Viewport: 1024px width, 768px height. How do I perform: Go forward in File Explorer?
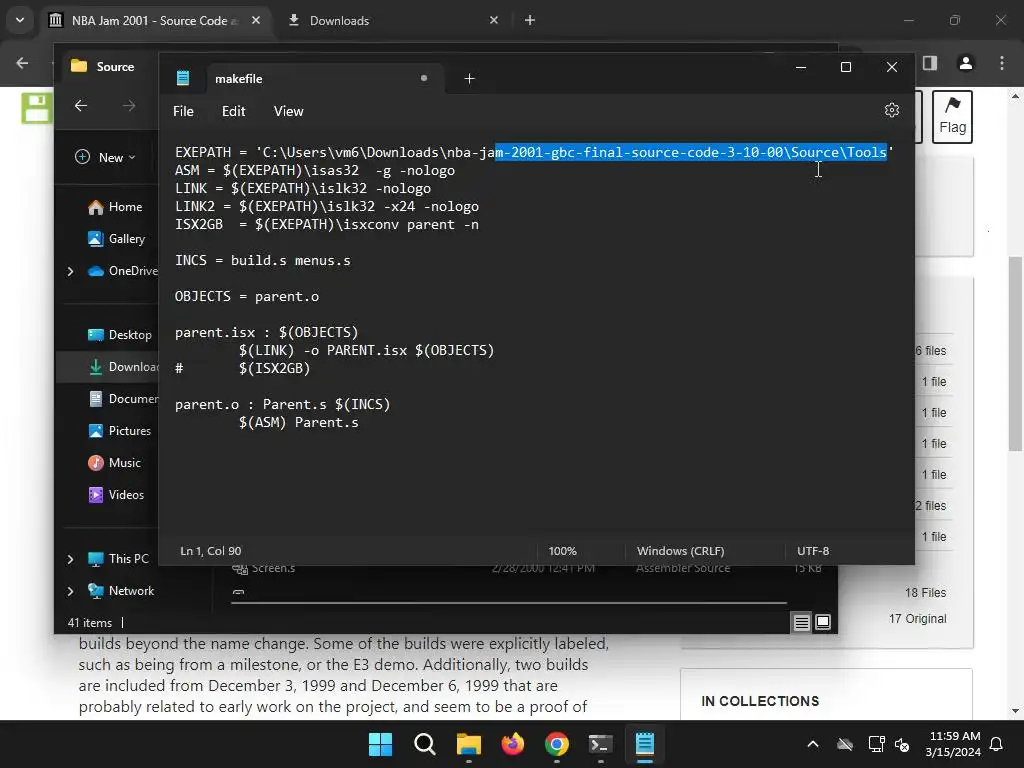tap(129, 106)
